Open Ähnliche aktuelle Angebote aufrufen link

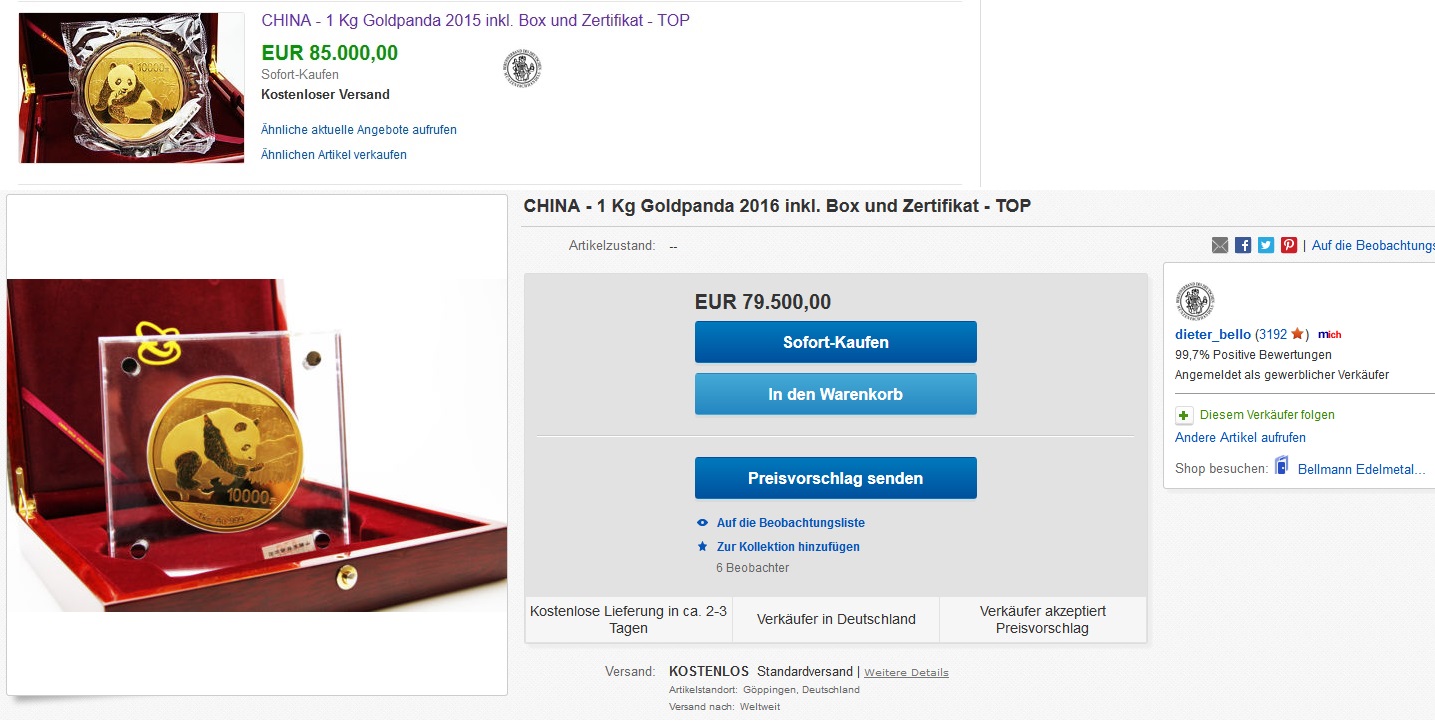[x=358, y=130]
